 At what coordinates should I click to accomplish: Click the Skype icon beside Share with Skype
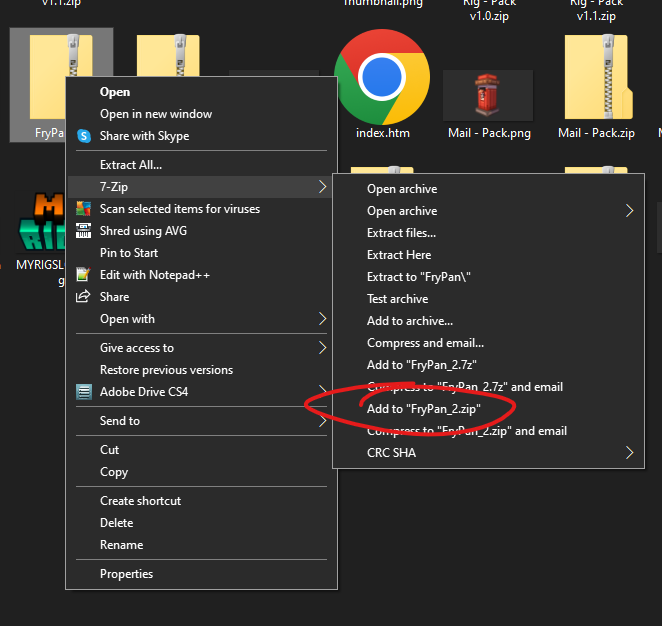click(84, 136)
